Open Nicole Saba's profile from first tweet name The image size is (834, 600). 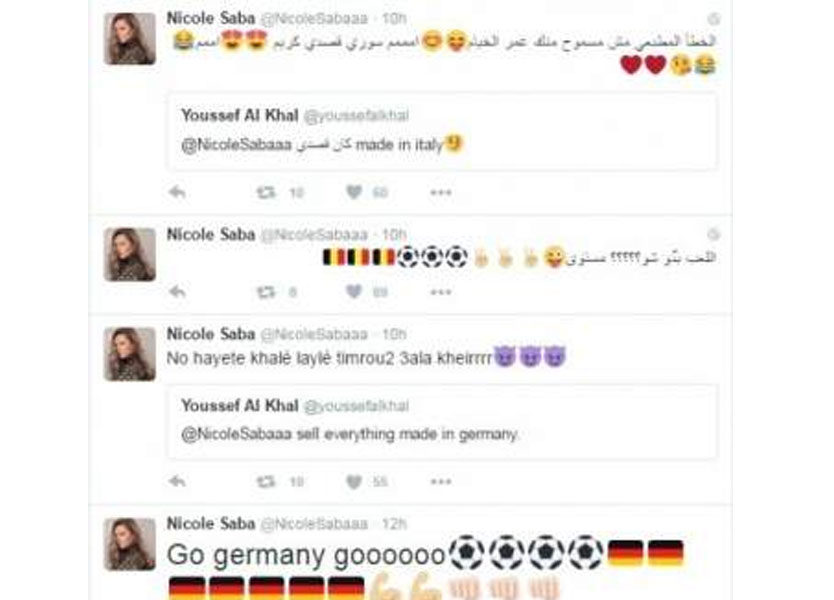coord(211,18)
